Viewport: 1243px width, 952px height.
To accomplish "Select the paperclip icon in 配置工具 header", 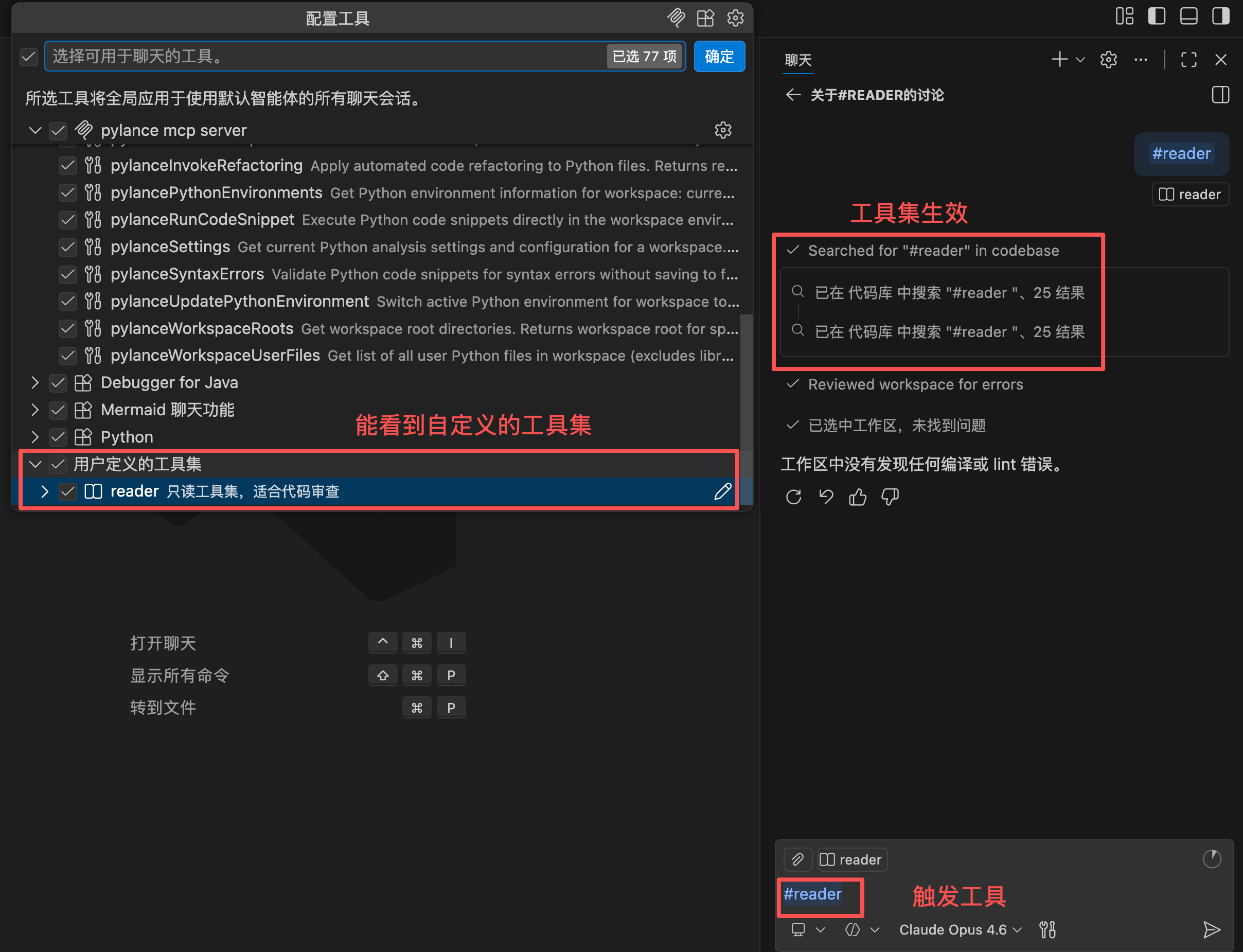I will 677,17.
